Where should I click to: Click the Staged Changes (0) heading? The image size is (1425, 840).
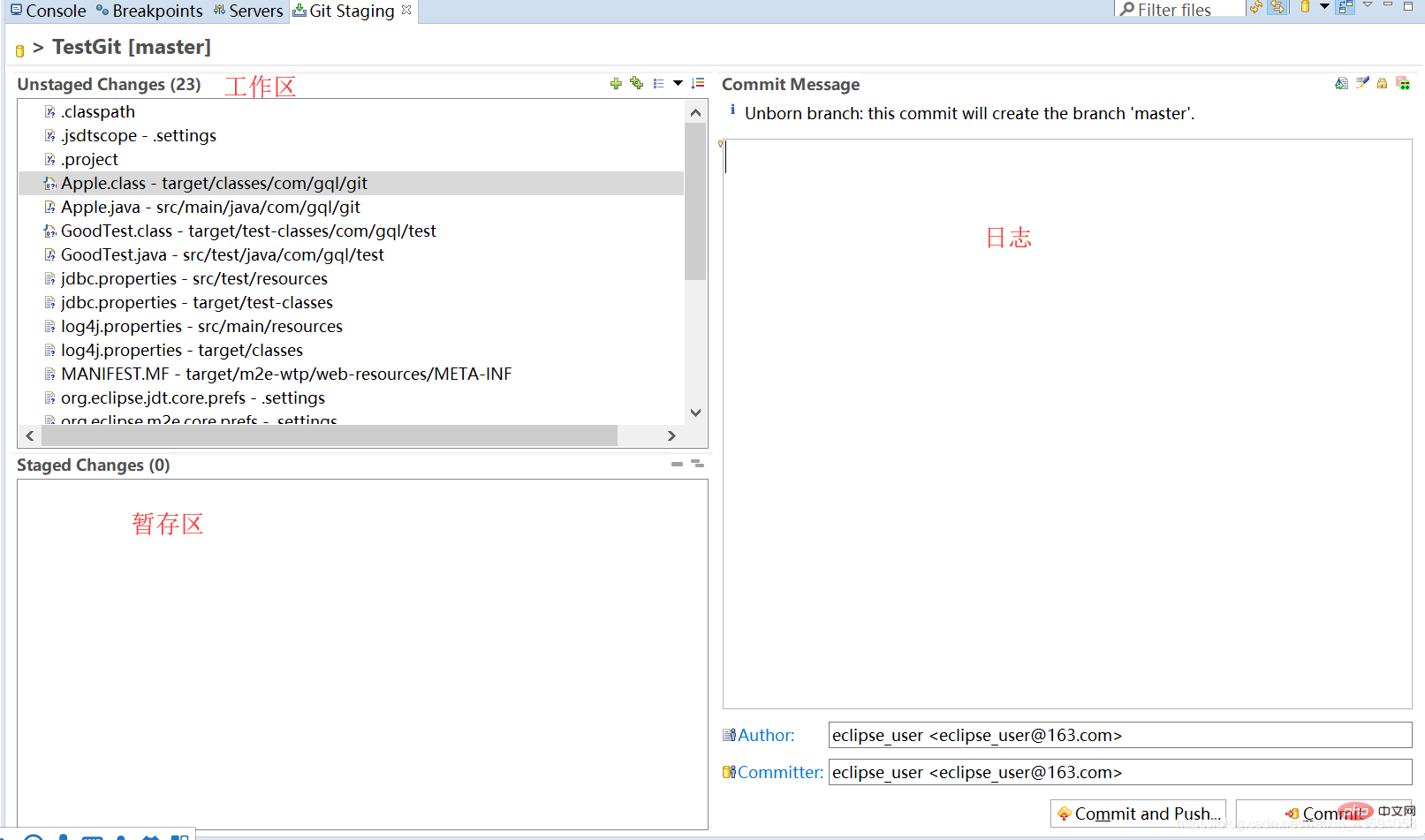click(x=94, y=465)
